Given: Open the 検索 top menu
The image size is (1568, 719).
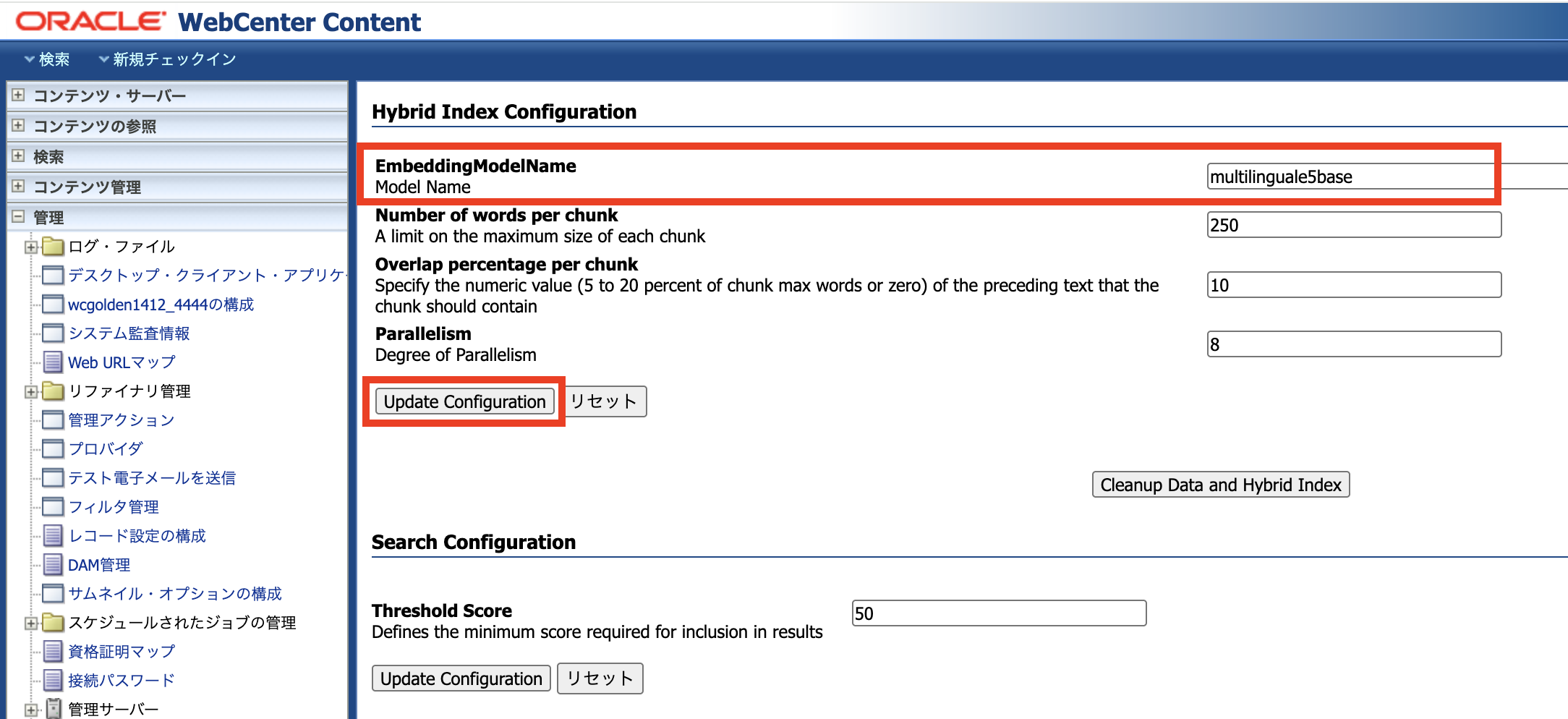Looking at the screenshot, I should pyautogui.click(x=47, y=59).
